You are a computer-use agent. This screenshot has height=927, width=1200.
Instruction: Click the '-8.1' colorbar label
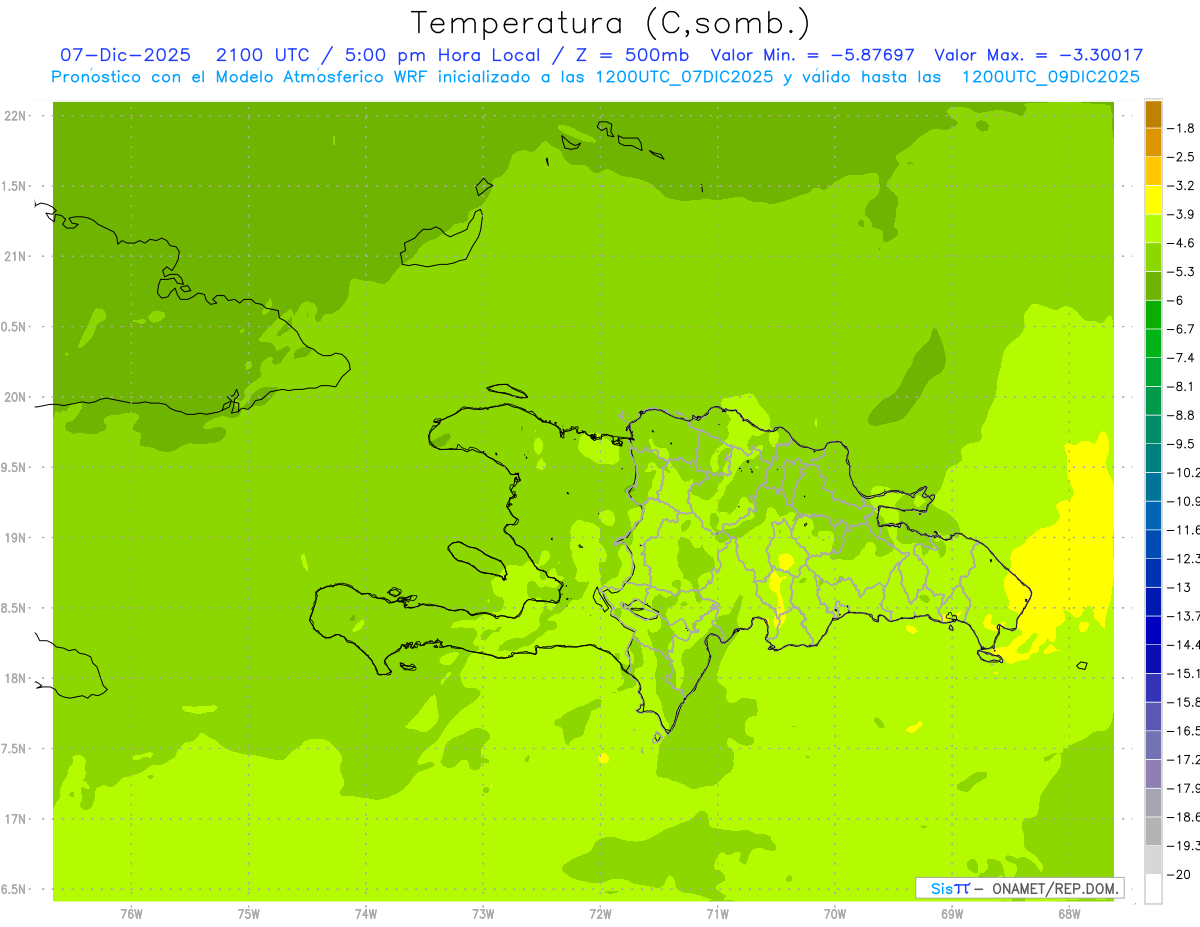click(1183, 386)
